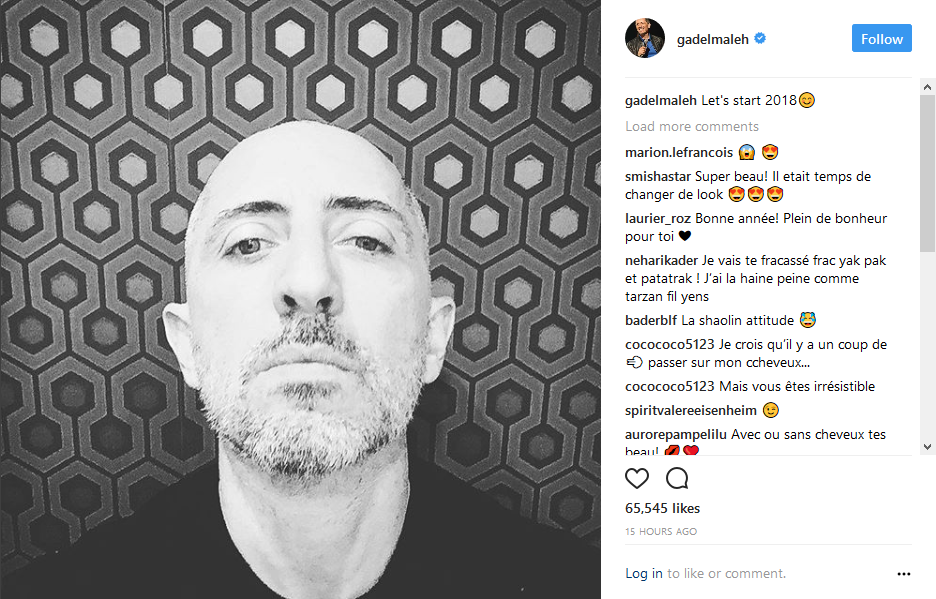Click the heart like icon
Image resolution: width=936 pixels, height=599 pixels.
636,478
